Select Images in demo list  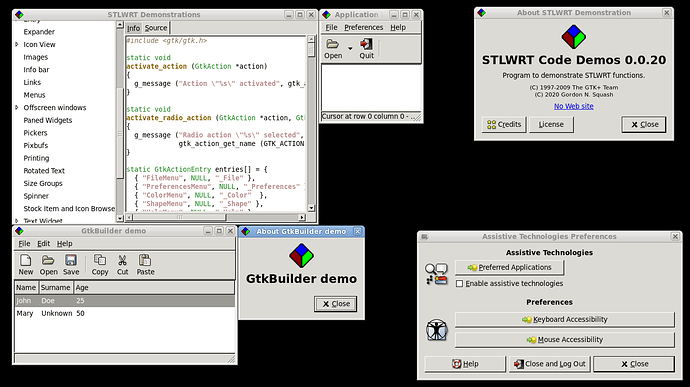coord(36,57)
